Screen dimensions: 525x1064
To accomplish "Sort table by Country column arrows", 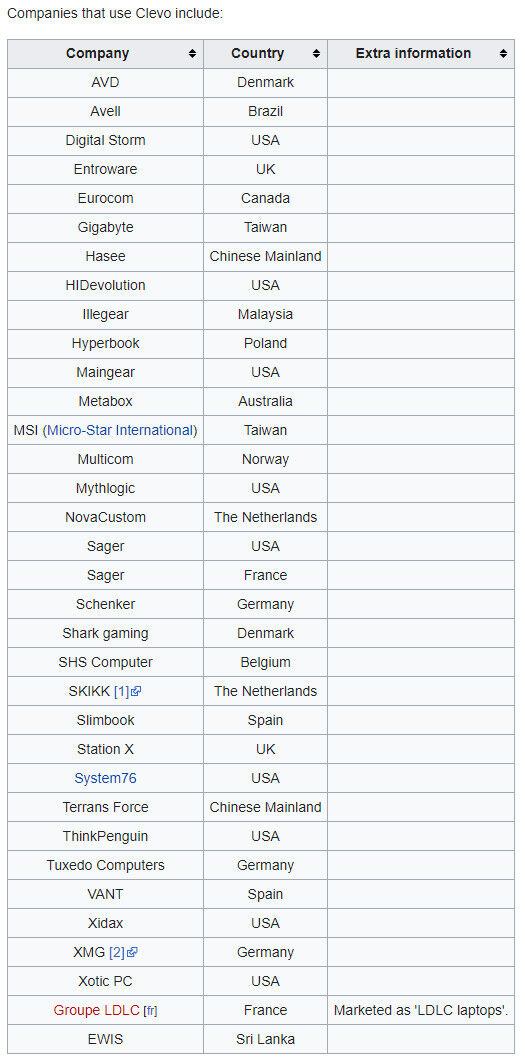I will pos(316,54).
